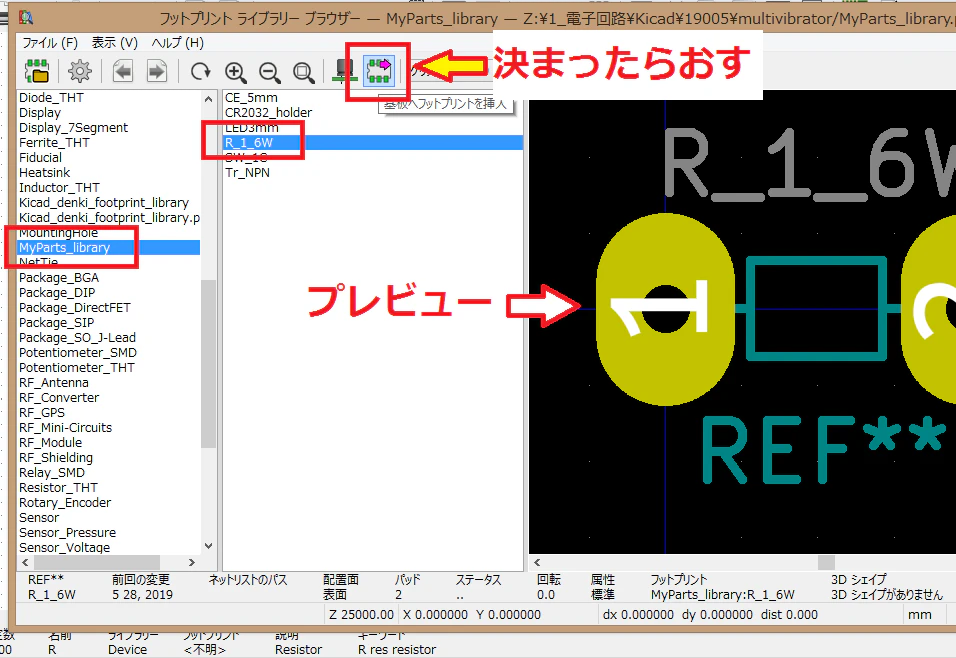Select Display library in list

point(40,113)
